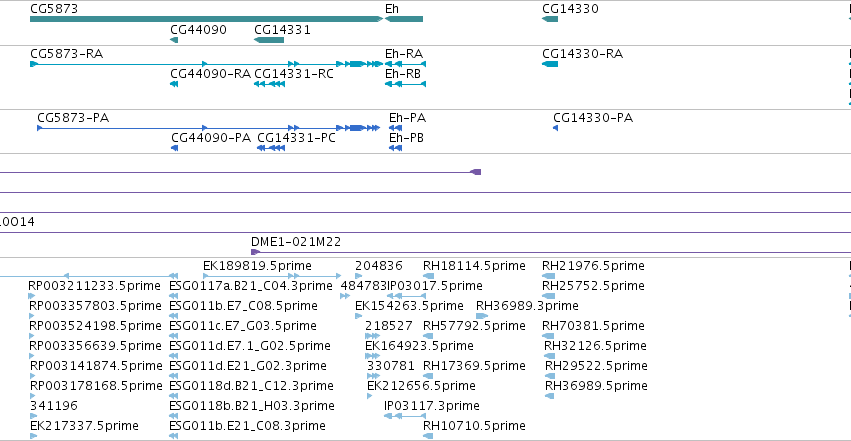Select the Eh-RB transcript

click(x=405, y=84)
